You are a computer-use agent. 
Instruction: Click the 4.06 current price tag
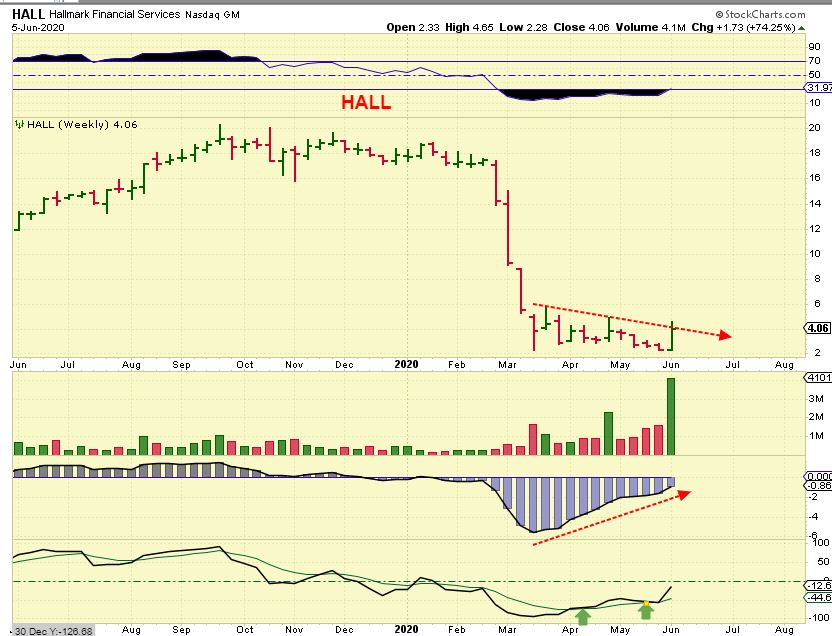pyautogui.click(x=818, y=328)
